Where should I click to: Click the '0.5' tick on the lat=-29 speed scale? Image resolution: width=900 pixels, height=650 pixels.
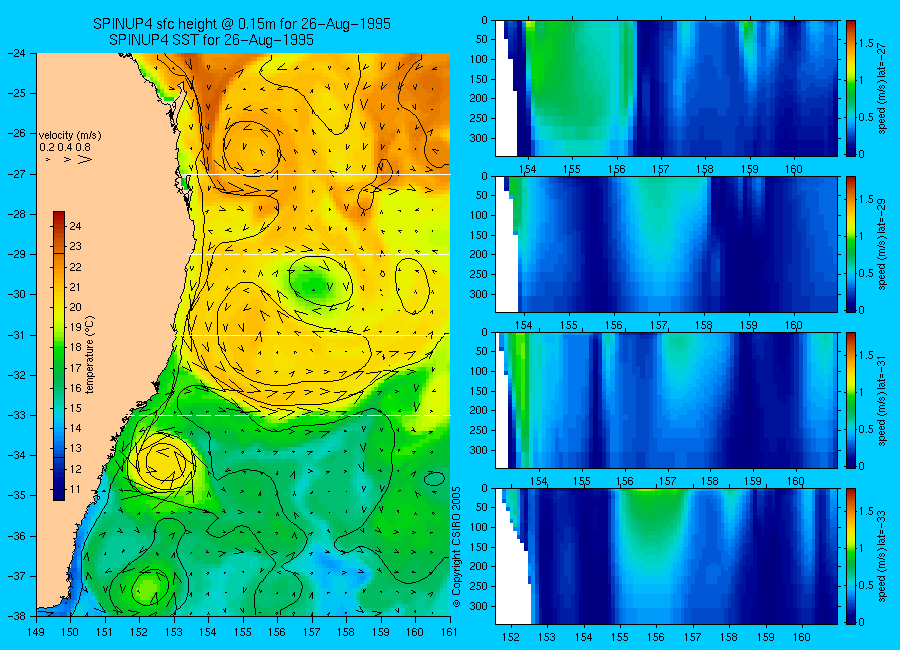pyautogui.click(x=866, y=273)
